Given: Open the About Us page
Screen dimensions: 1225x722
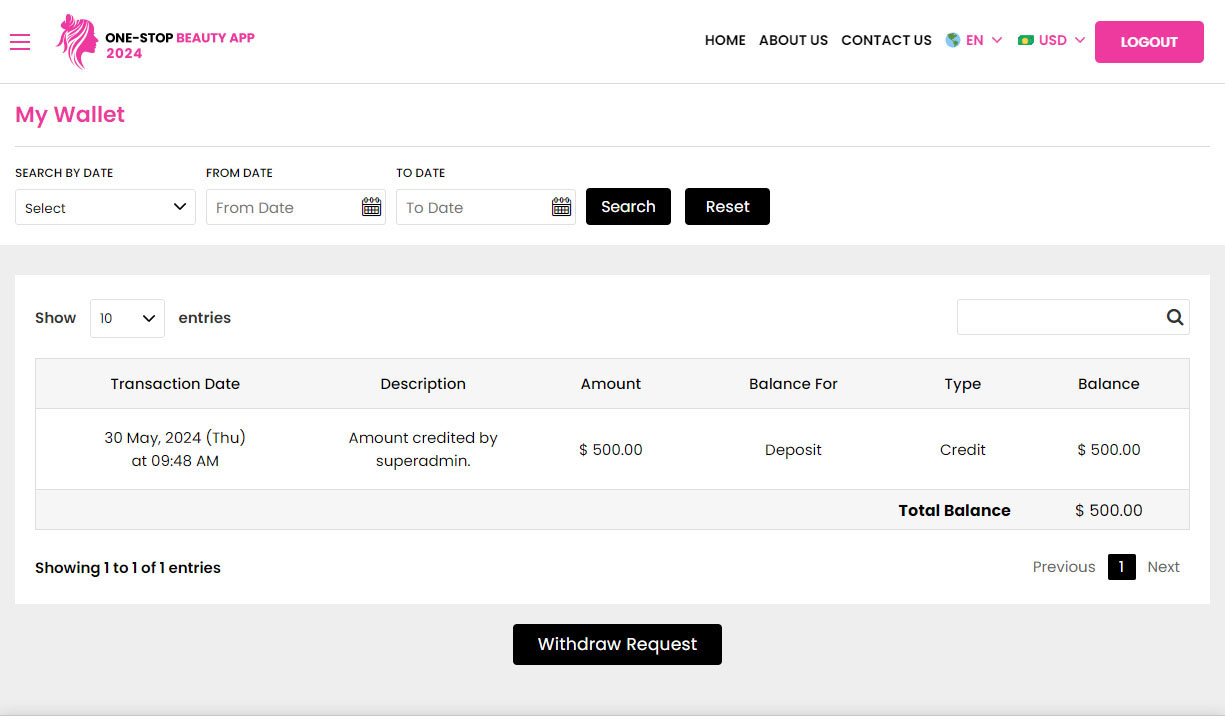Looking at the screenshot, I should 793,40.
